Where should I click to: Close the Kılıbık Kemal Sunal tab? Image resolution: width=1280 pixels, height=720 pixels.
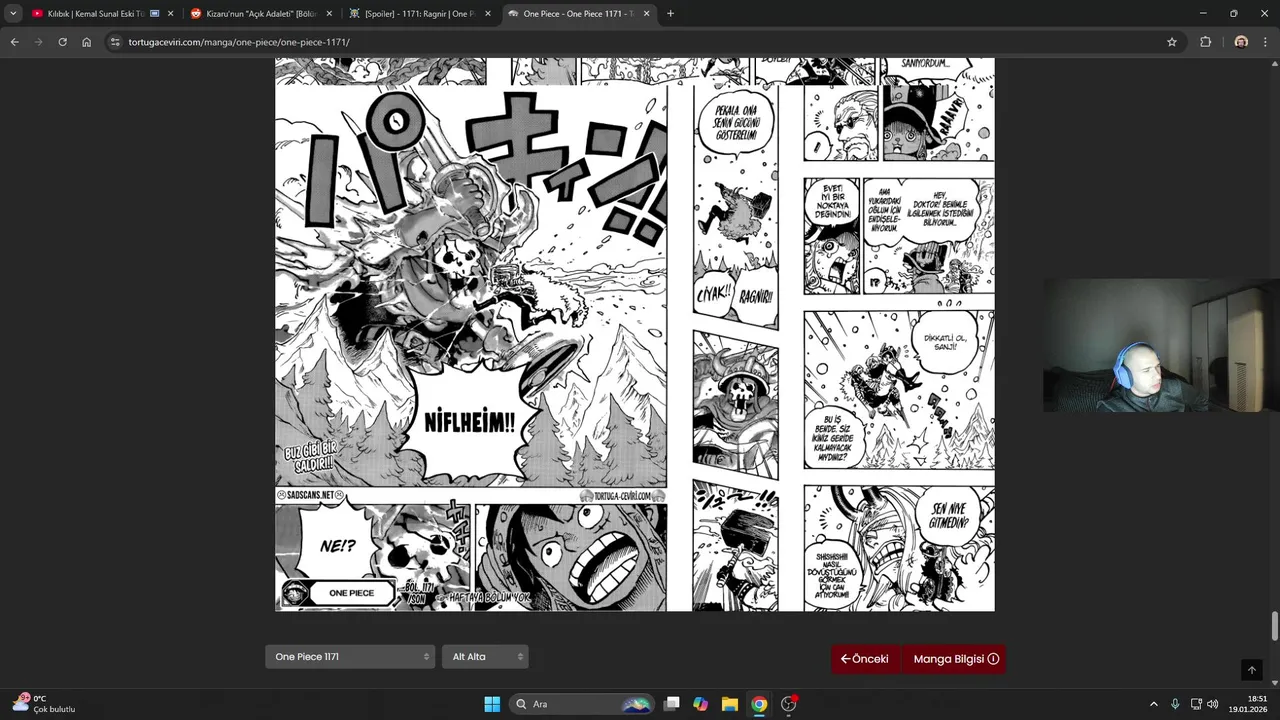pos(170,13)
